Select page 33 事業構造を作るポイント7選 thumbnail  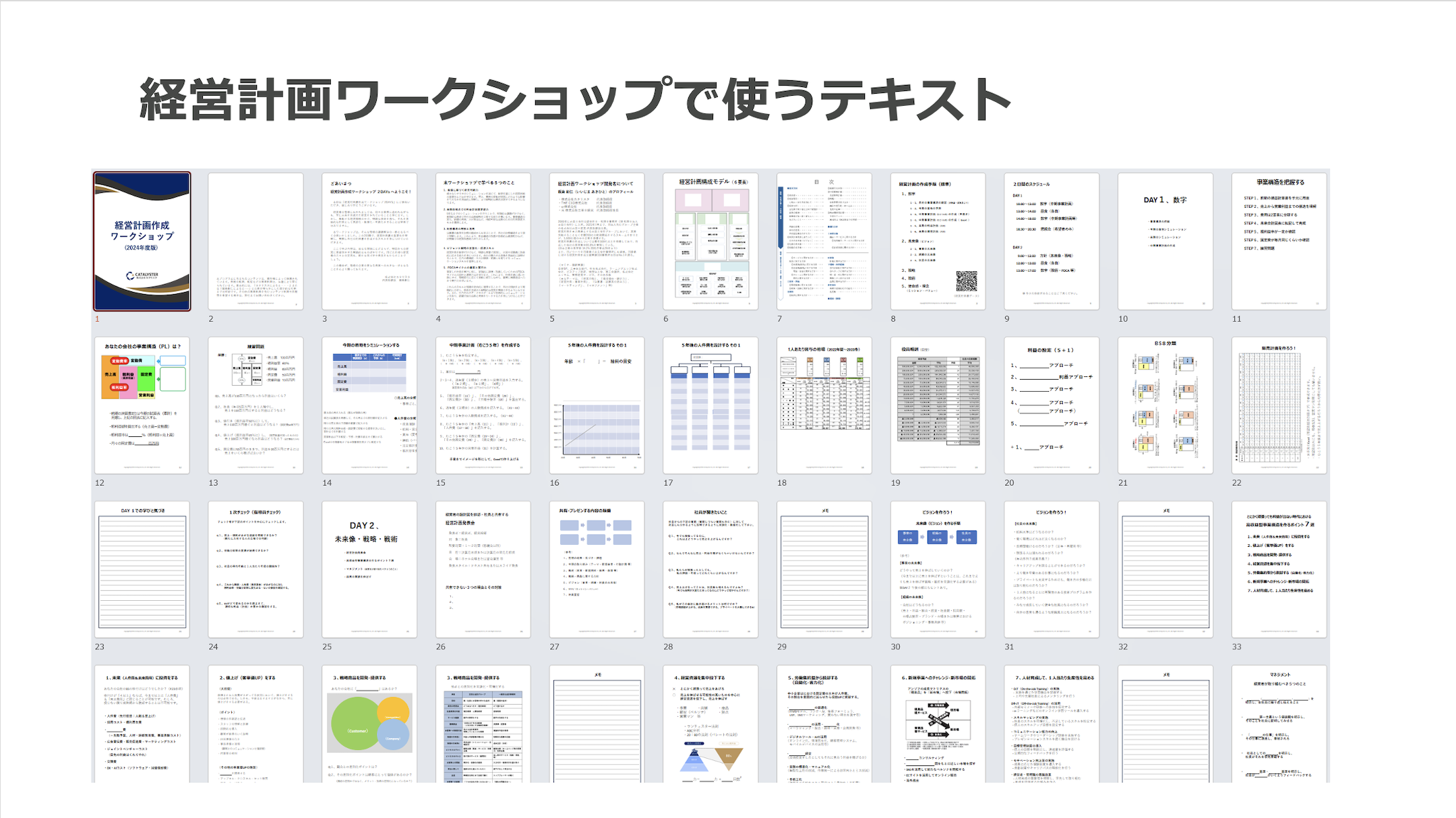click(x=1278, y=569)
